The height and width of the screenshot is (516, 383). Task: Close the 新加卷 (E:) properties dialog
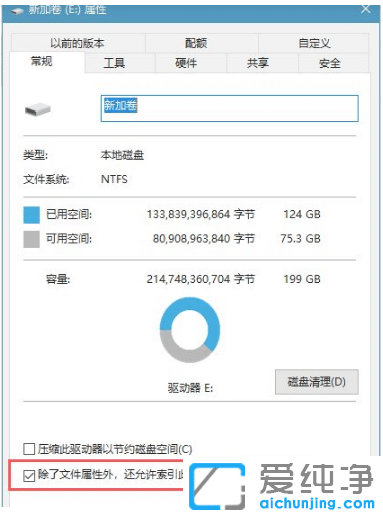(x=366, y=8)
